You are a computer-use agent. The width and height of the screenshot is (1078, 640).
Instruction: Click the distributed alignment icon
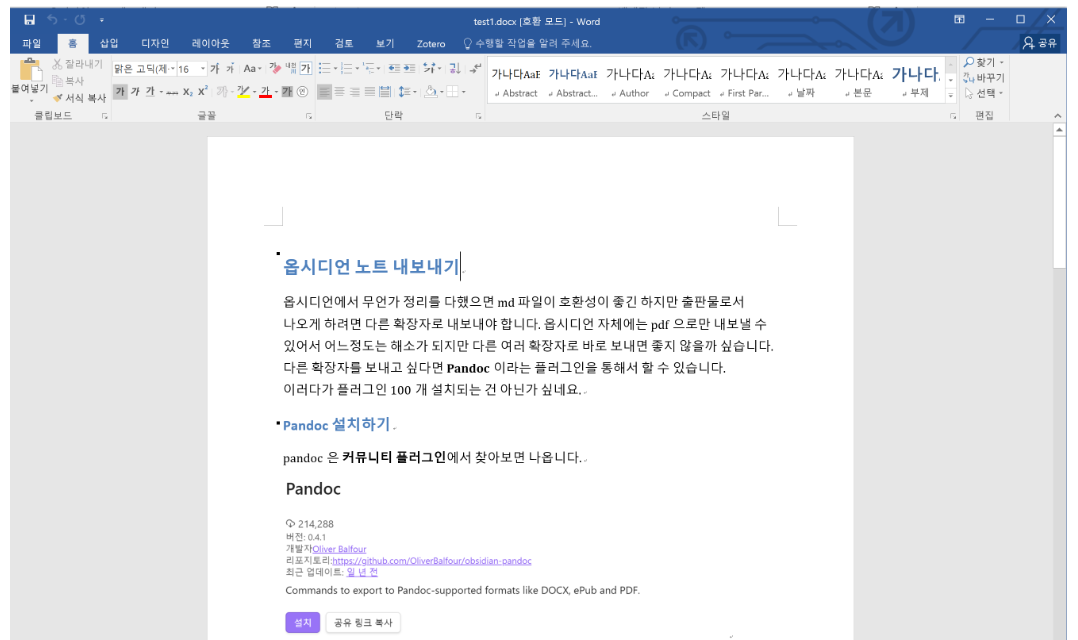[384, 91]
